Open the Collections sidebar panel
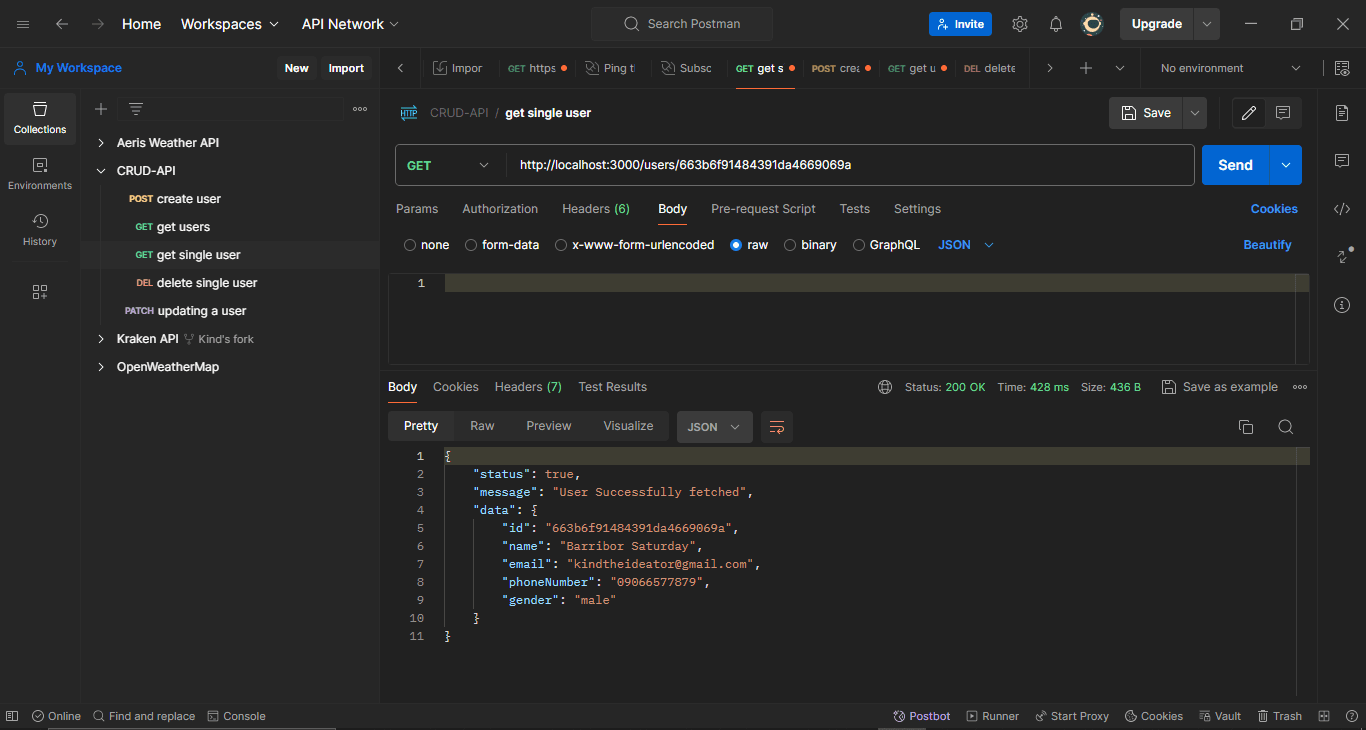1366x730 pixels. pos(40,118)
